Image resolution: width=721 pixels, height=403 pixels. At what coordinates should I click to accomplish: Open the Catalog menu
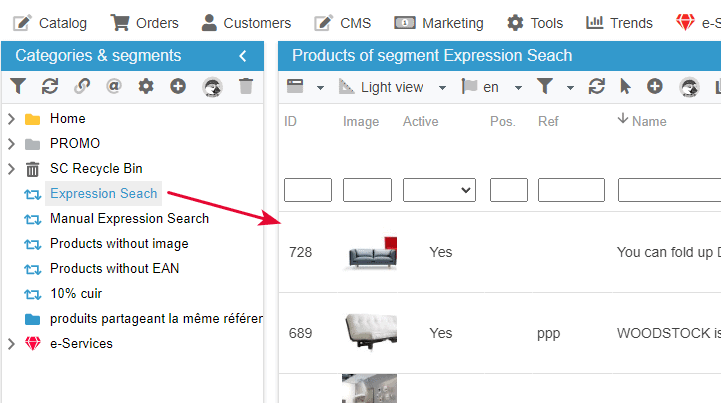pos(50,22)
